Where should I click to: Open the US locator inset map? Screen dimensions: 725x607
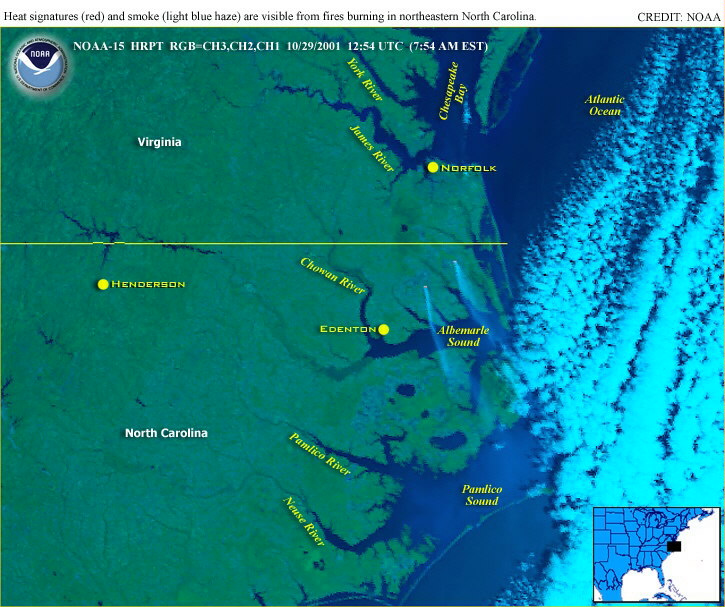pyautogui.click(x=656, y=554)
